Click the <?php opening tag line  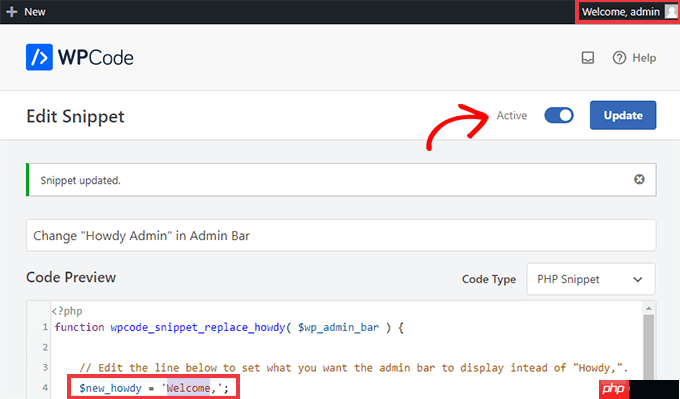(x=67, y=311)
